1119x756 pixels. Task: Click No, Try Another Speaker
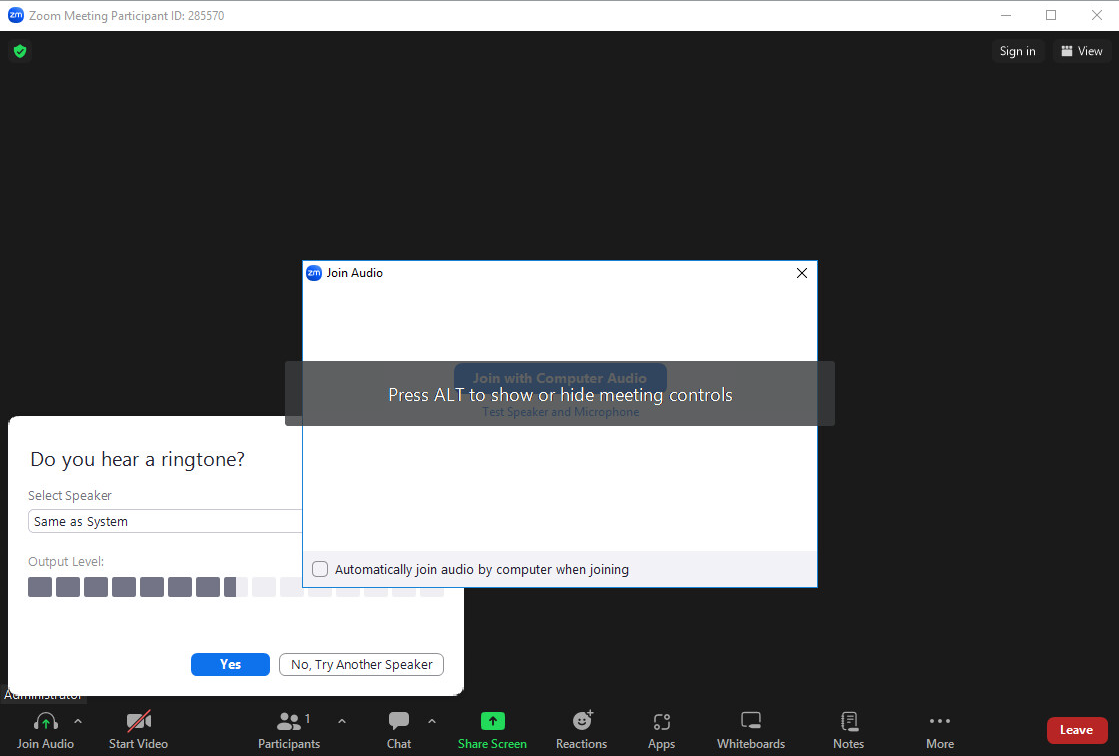(361, 664)
